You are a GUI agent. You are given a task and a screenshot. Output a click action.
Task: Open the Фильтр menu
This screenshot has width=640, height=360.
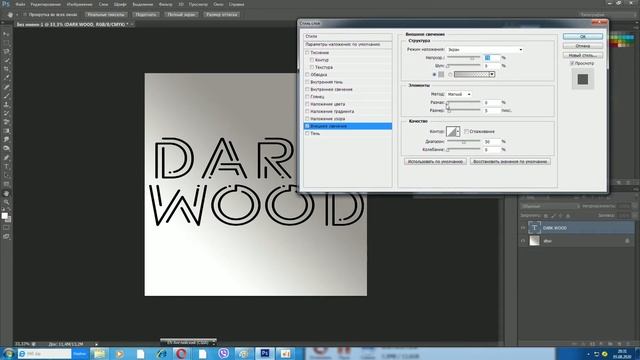click(x=165, y=4)
